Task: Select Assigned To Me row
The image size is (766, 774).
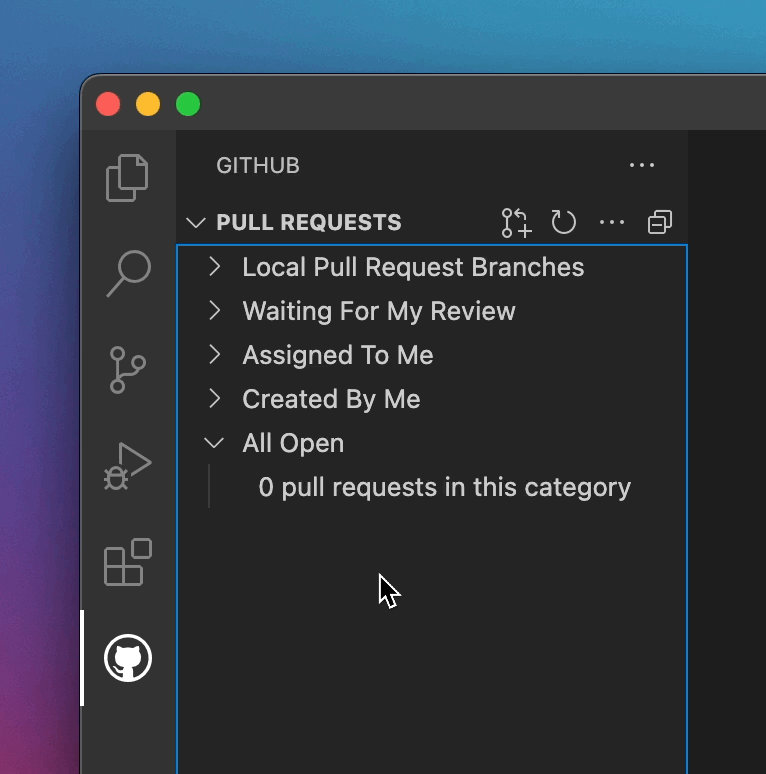Action: [x=432, y=355]
